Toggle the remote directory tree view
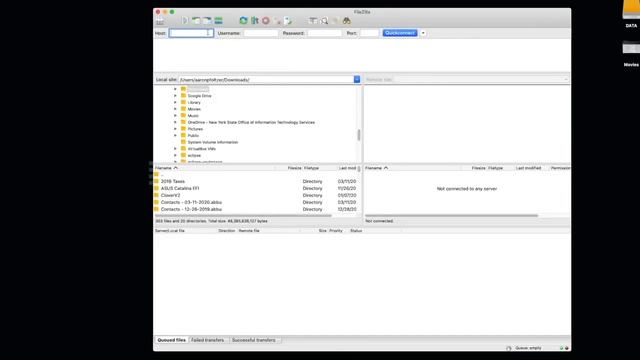This screenshot has width=640, height=360. coord(207,21)
